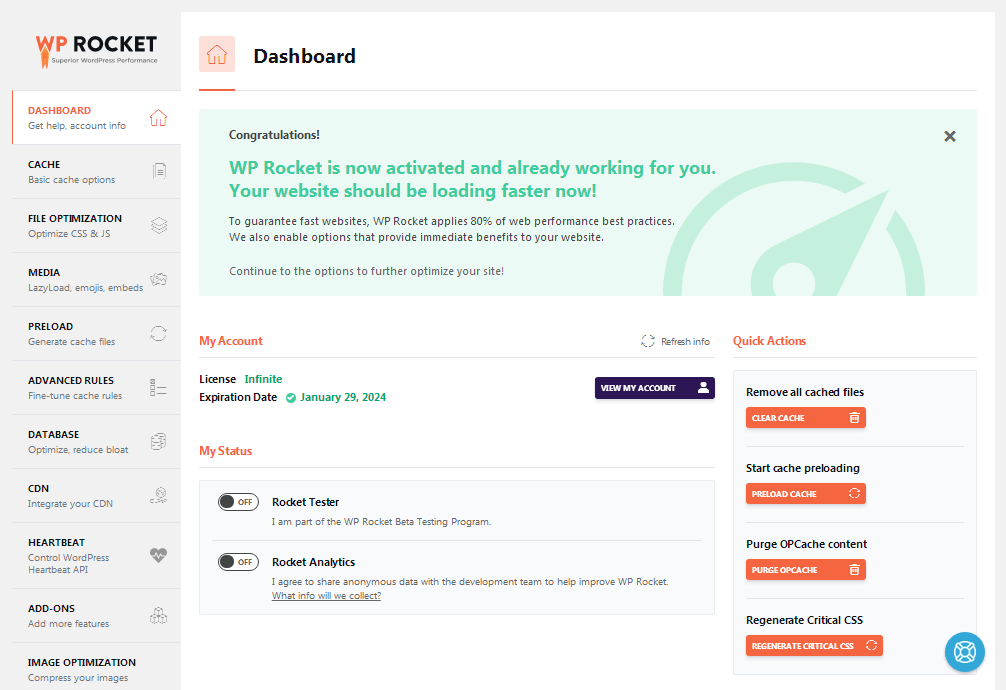Dismiss the Congratulations notice

click(x=950, y=136)
